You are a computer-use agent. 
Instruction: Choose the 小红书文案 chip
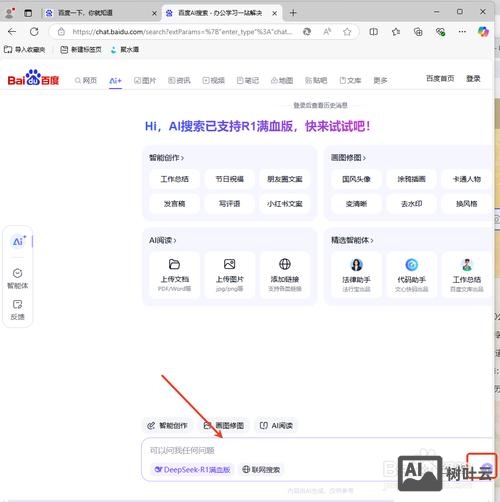click(x=285, y=204)
